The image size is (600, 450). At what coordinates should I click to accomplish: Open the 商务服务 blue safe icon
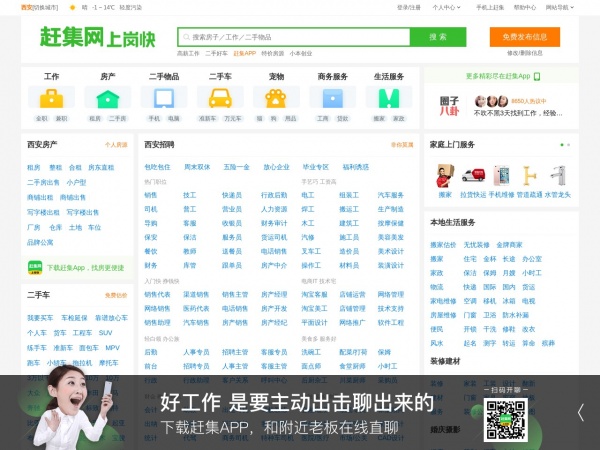[x=333, y=98]
